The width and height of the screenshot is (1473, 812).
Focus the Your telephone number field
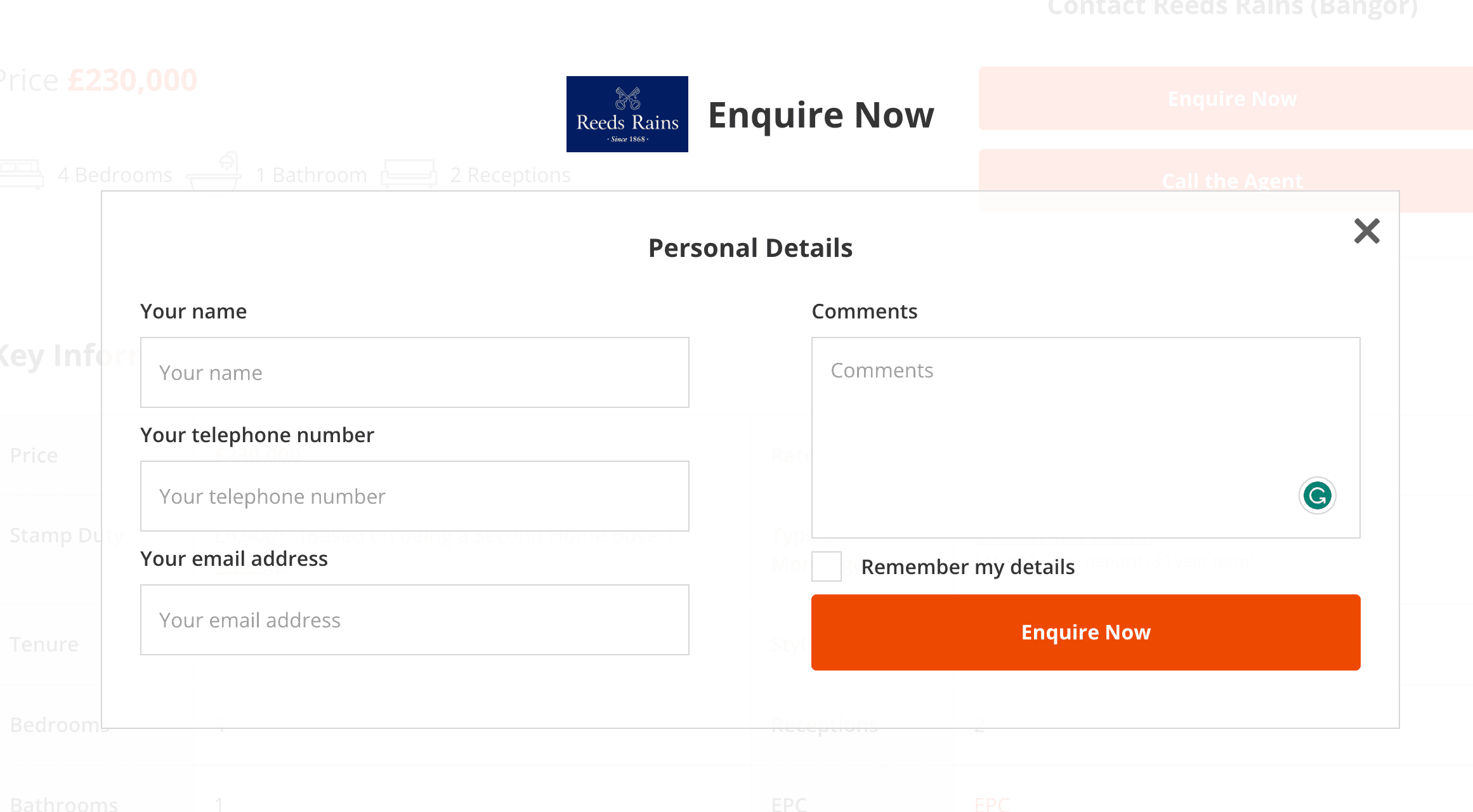pyautogui.click(x=414, y=496)
